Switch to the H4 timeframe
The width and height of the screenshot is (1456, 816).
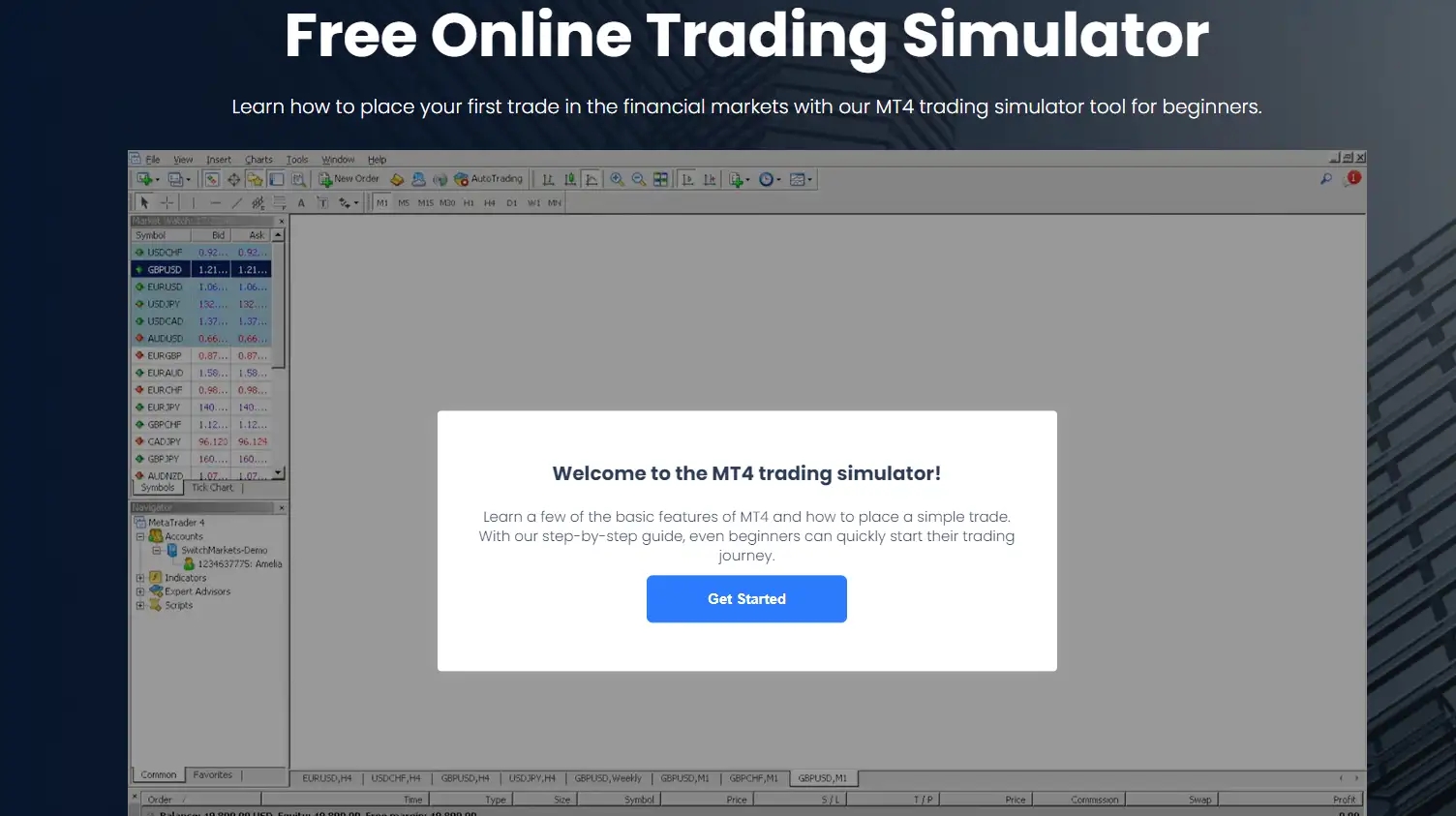[x=490, y=202]
